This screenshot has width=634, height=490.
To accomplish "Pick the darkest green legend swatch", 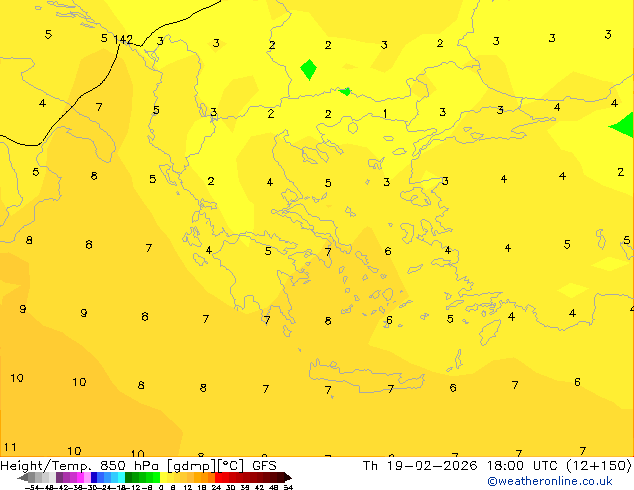I will [x=129, y=478].
